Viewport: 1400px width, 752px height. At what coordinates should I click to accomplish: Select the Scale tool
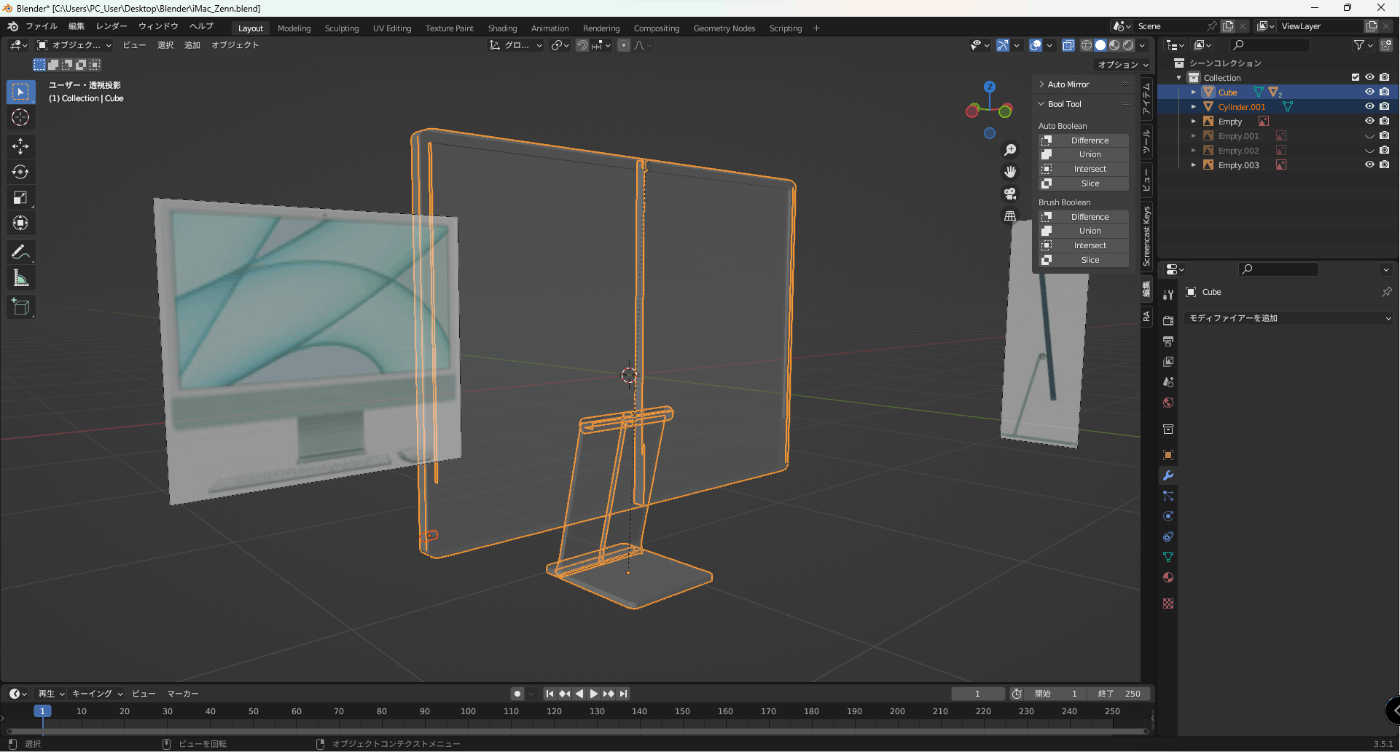pos(20,198)
